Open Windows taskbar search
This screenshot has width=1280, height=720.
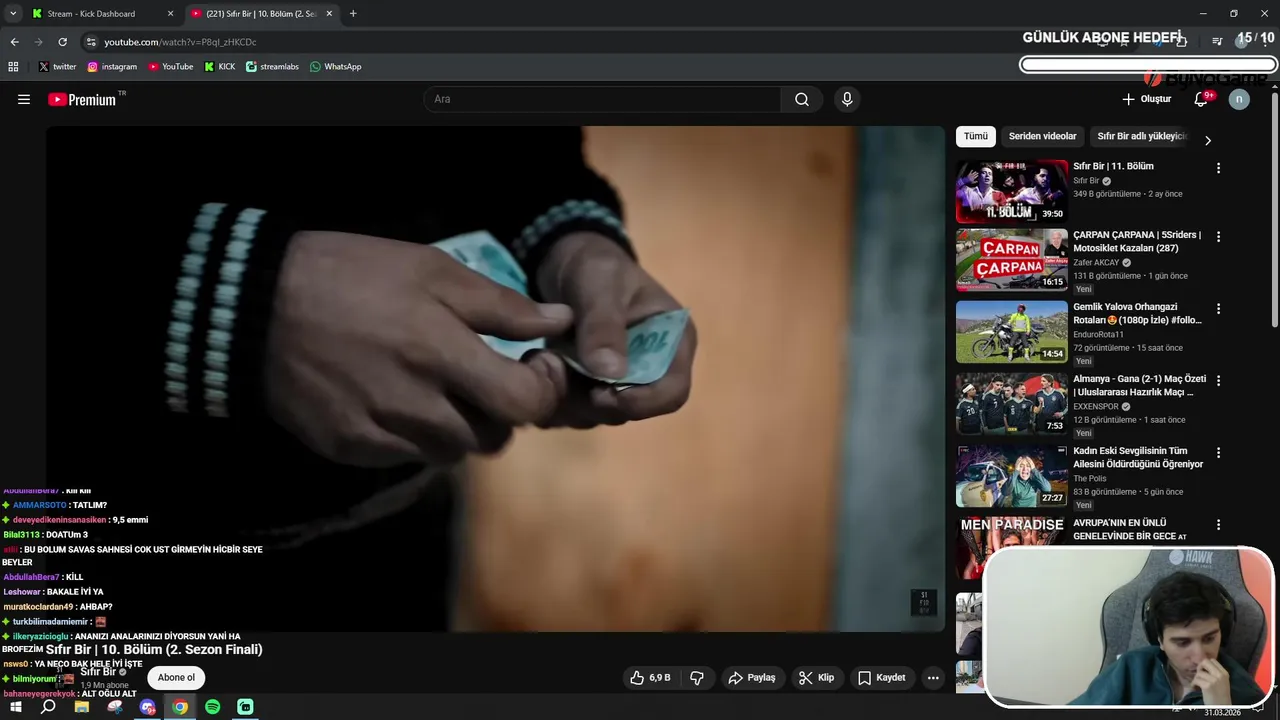pos(48,707)
